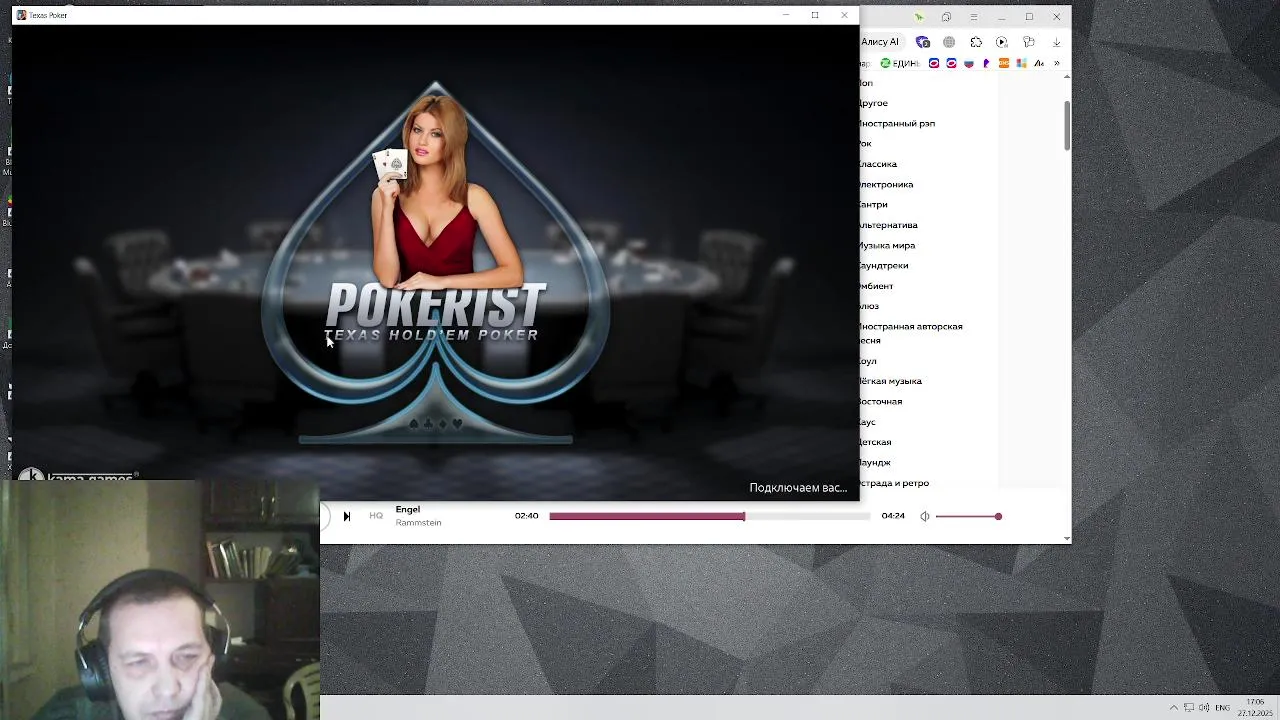Click the browser hamburger menu icon
This screenshot has width=1280, height=720.
tap(973, 17)
